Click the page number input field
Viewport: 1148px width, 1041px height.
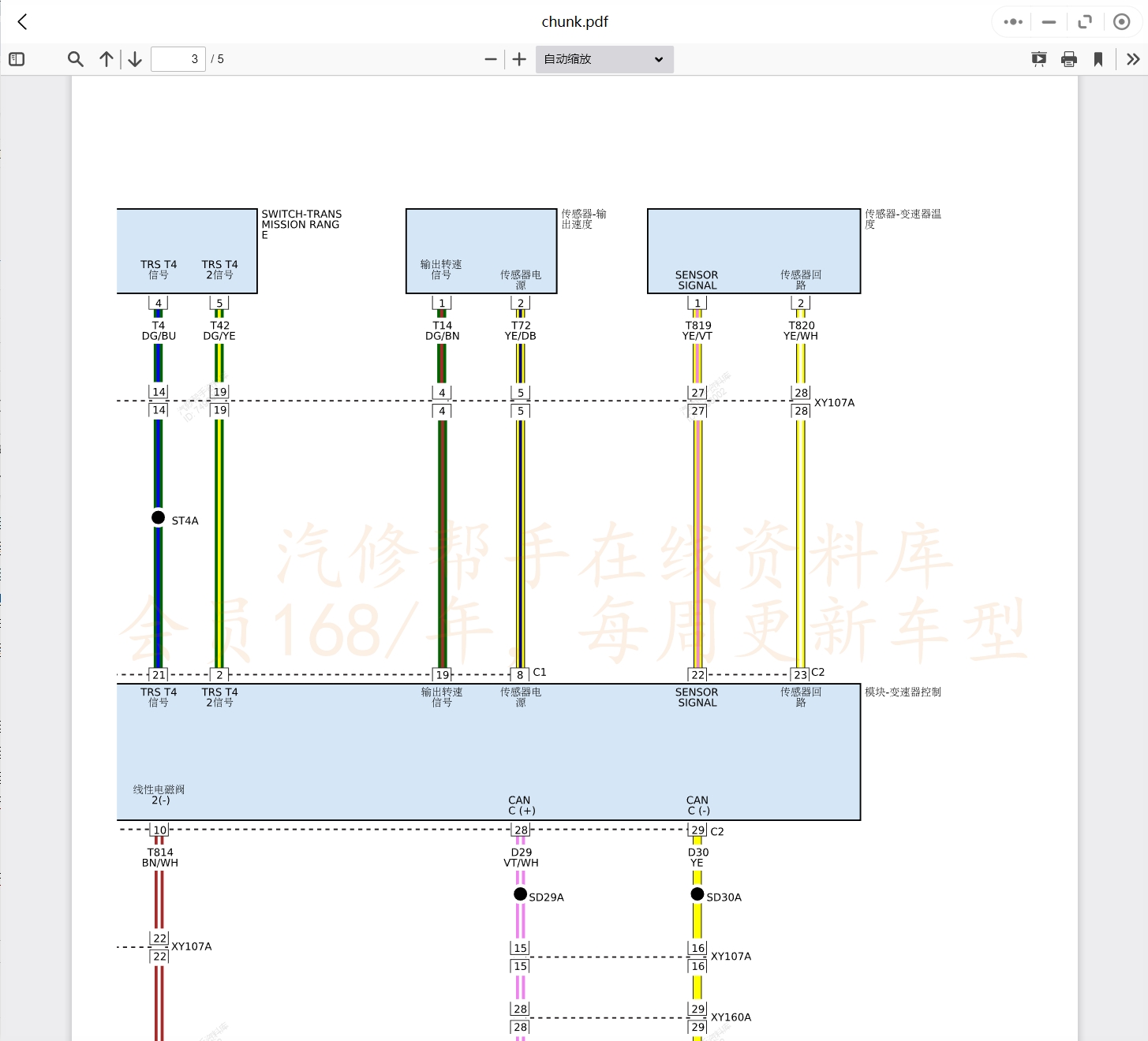(178, 59)
